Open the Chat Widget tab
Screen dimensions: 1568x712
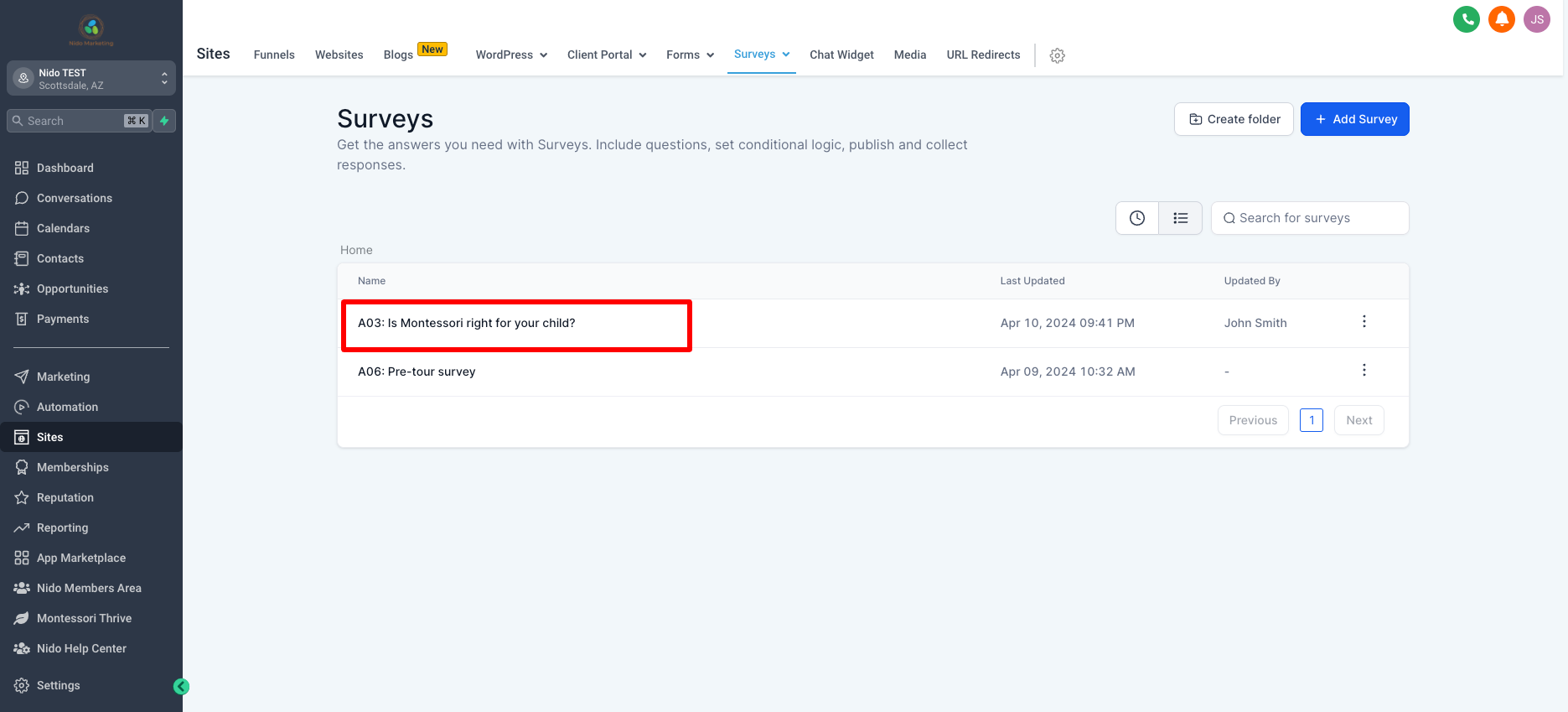tap(841, 55)
